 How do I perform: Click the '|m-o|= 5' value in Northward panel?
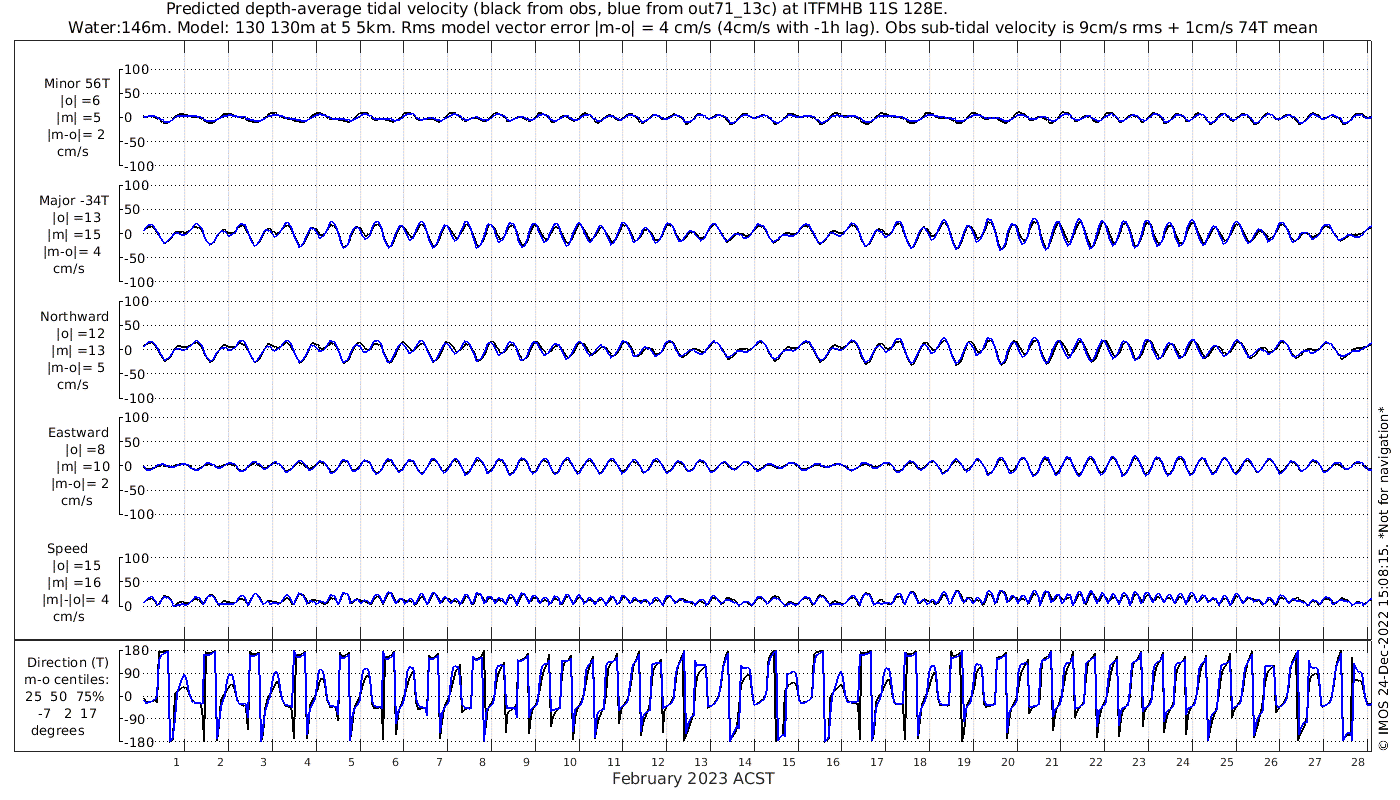tap(74, 367)
